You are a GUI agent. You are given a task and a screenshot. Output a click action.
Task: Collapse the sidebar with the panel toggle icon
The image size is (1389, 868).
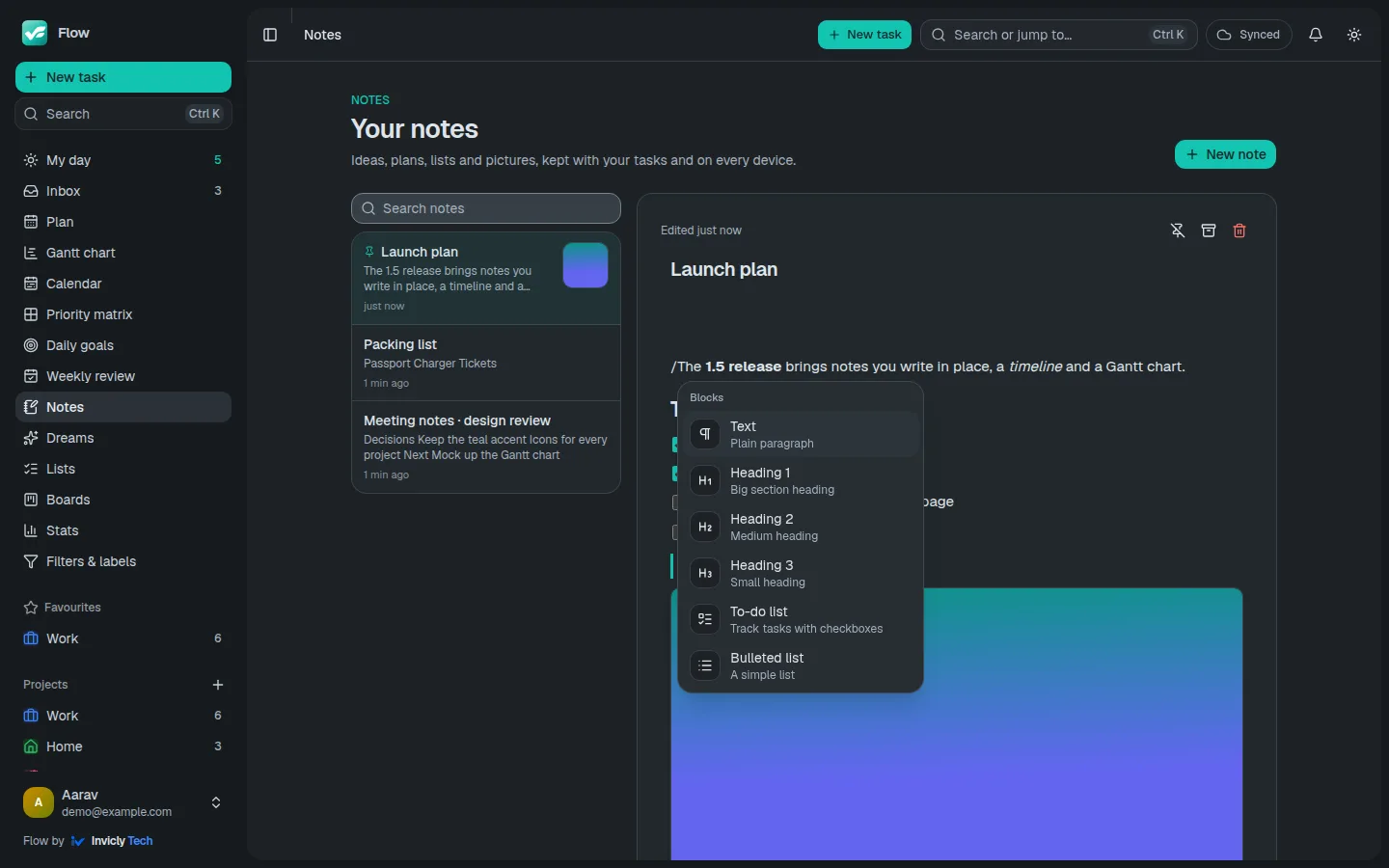[270, 35]
